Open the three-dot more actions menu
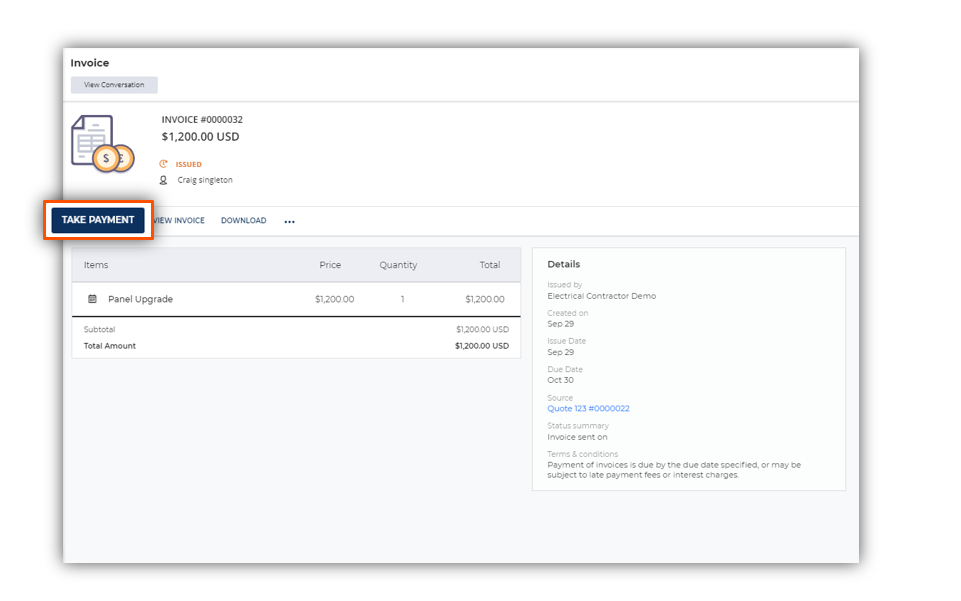The width and height of the screenshot is (961, 601). 289,222
